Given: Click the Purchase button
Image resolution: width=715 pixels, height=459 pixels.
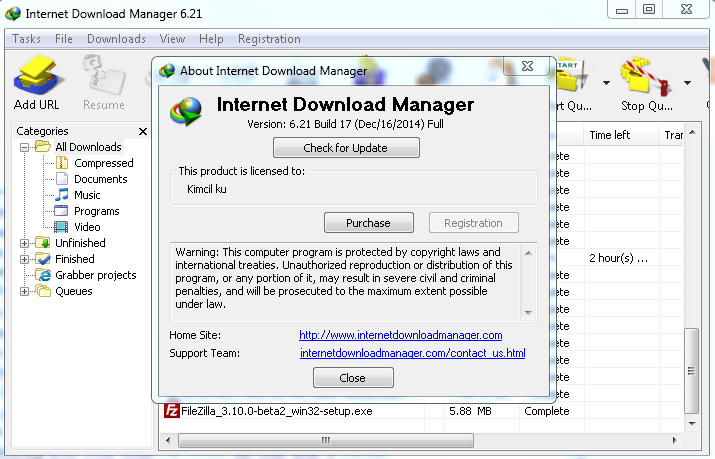Looking at the screenshot, I should [x=368, y=223].
